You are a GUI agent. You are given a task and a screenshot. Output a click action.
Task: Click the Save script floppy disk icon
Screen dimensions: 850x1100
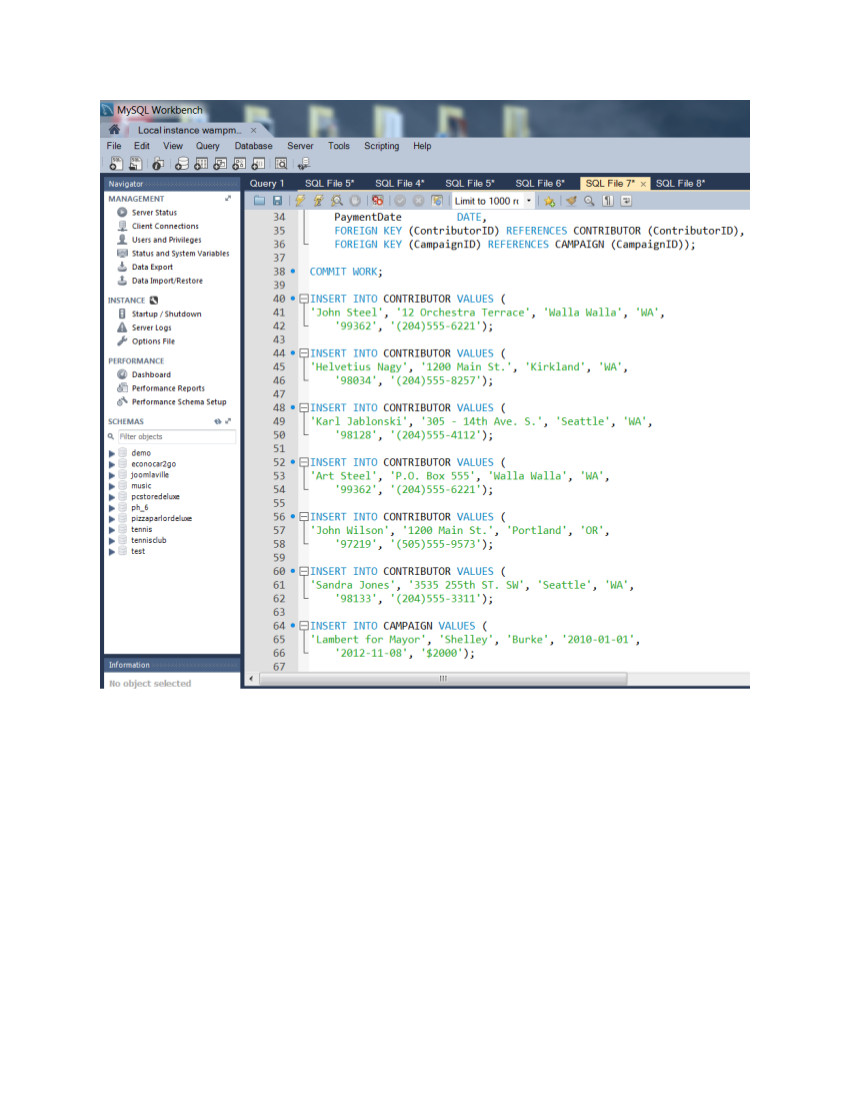(x=276, y=201)
